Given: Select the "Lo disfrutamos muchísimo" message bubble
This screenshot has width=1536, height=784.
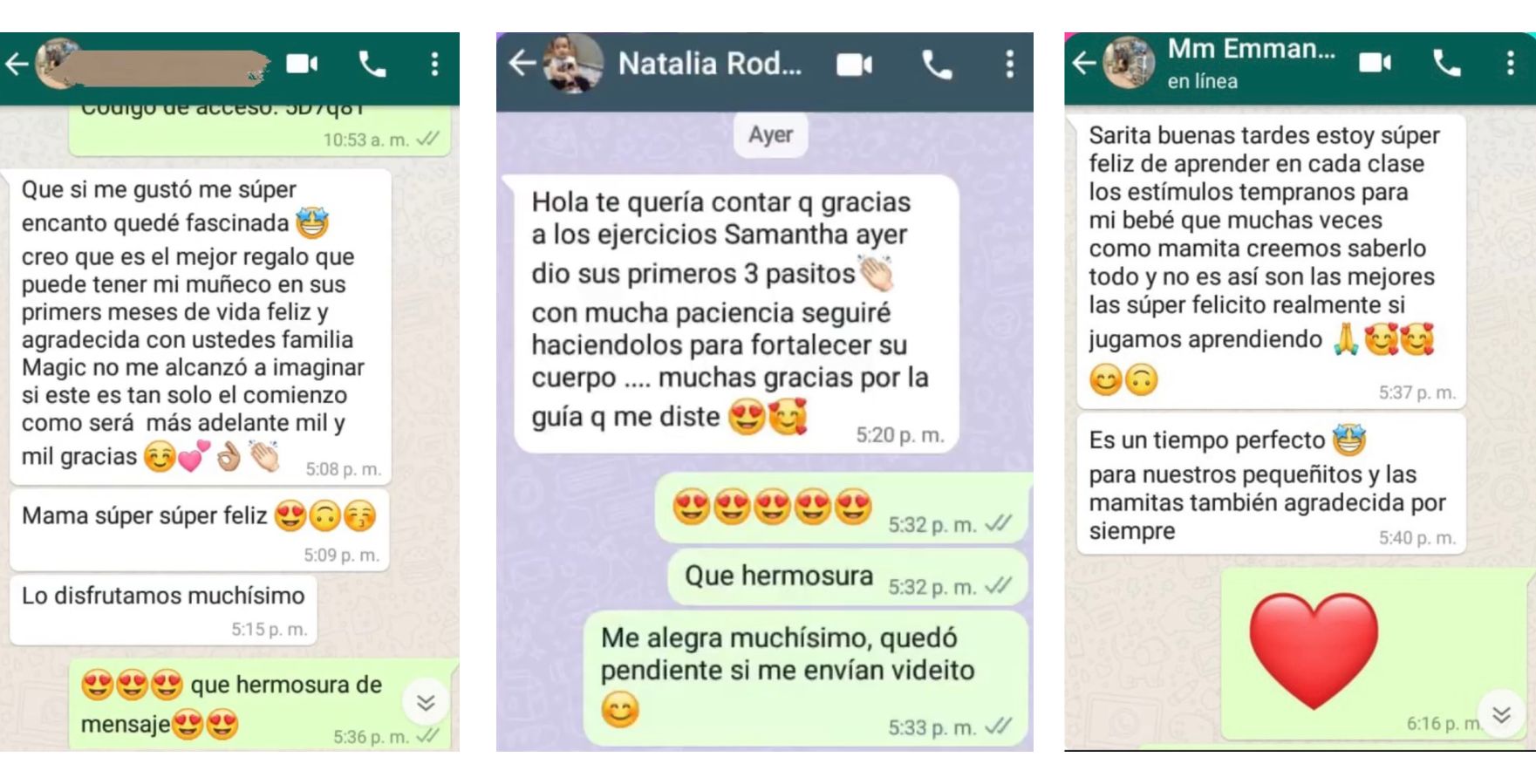Looking at the screenshot, I should coord(163,610).
